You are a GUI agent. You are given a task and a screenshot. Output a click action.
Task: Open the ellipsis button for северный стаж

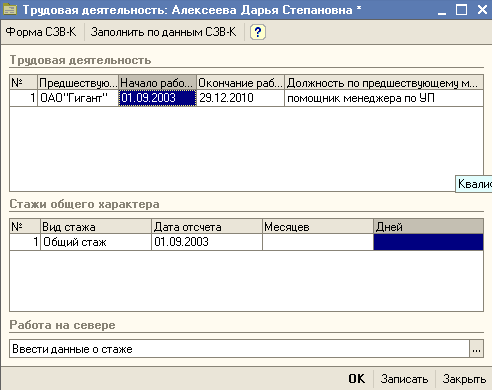[x=476, y=349]
